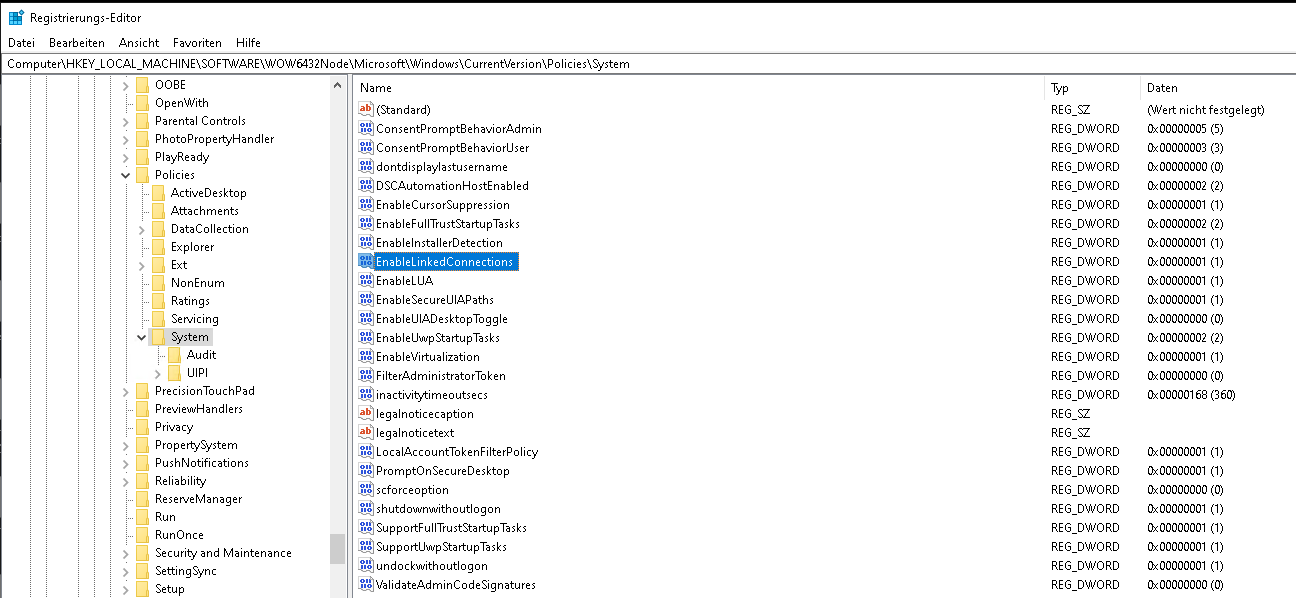The image size is (1296, 598).
Task: Select the EnableSecureUIAPaths value name
Action: pyautogui.click(x=434, y=299)
